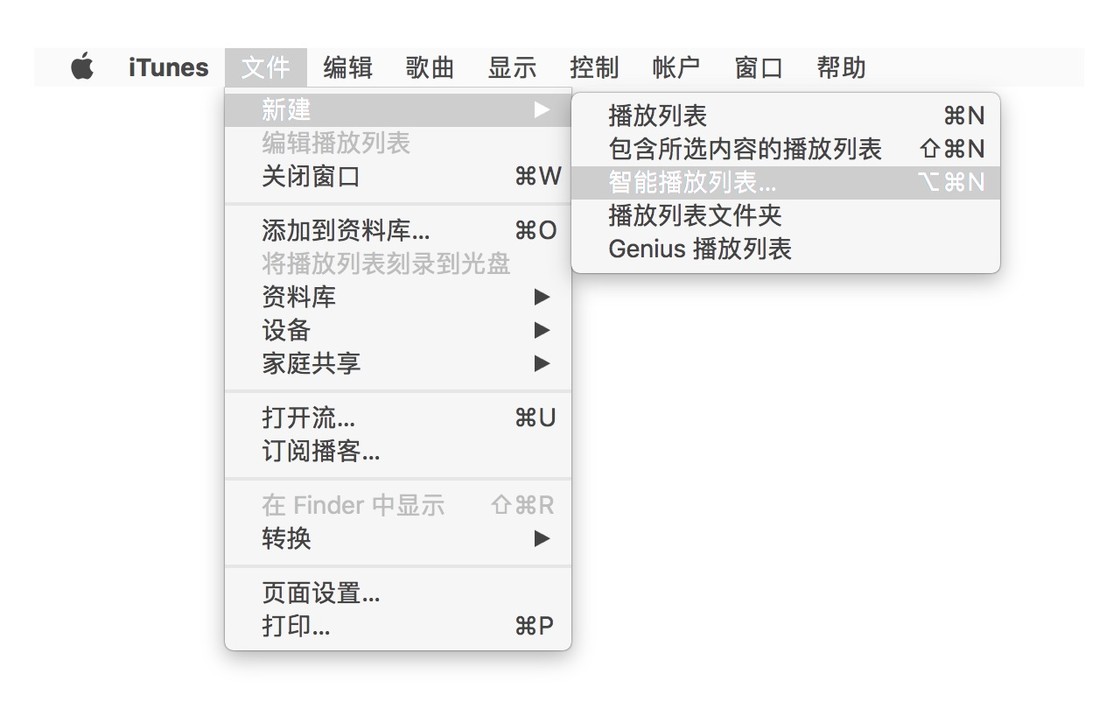
Task: Open the 编辑 menu
Action: click(x=348, y=68)
